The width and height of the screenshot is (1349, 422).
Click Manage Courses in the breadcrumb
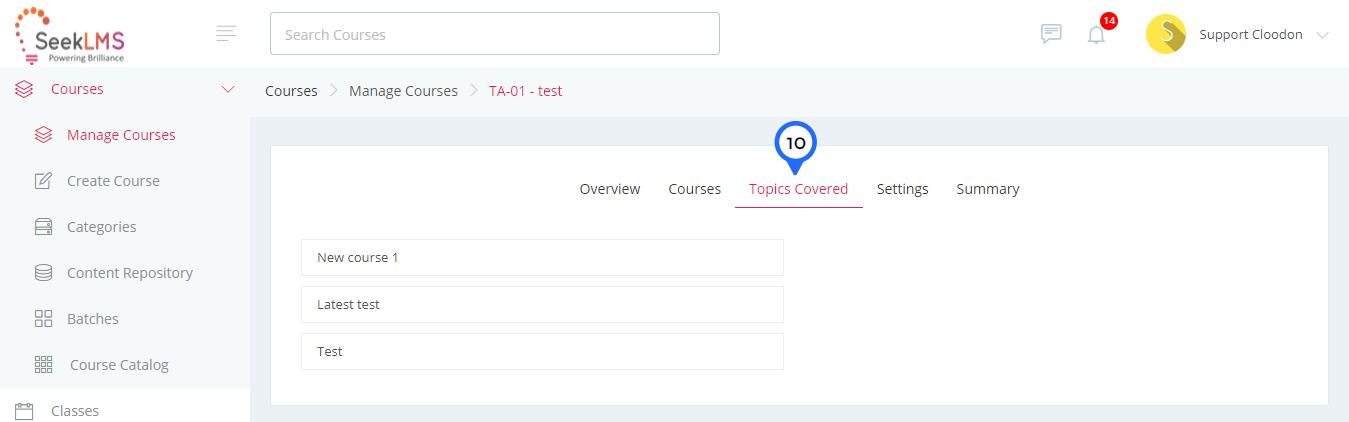(403, 91)
